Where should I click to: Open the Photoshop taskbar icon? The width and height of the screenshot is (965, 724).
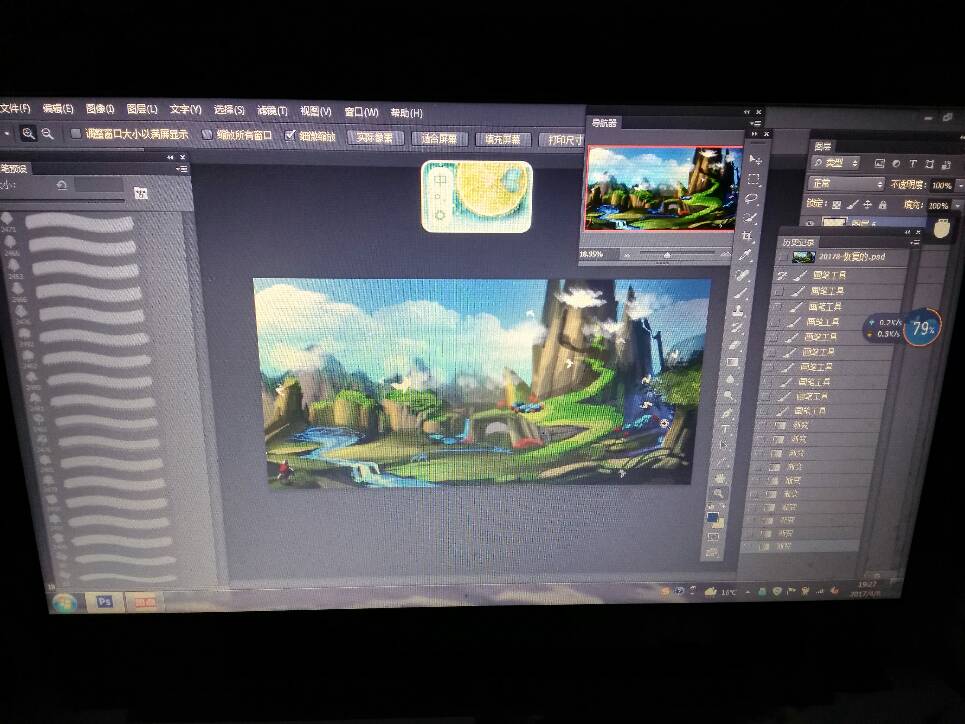tap(104, 601)
